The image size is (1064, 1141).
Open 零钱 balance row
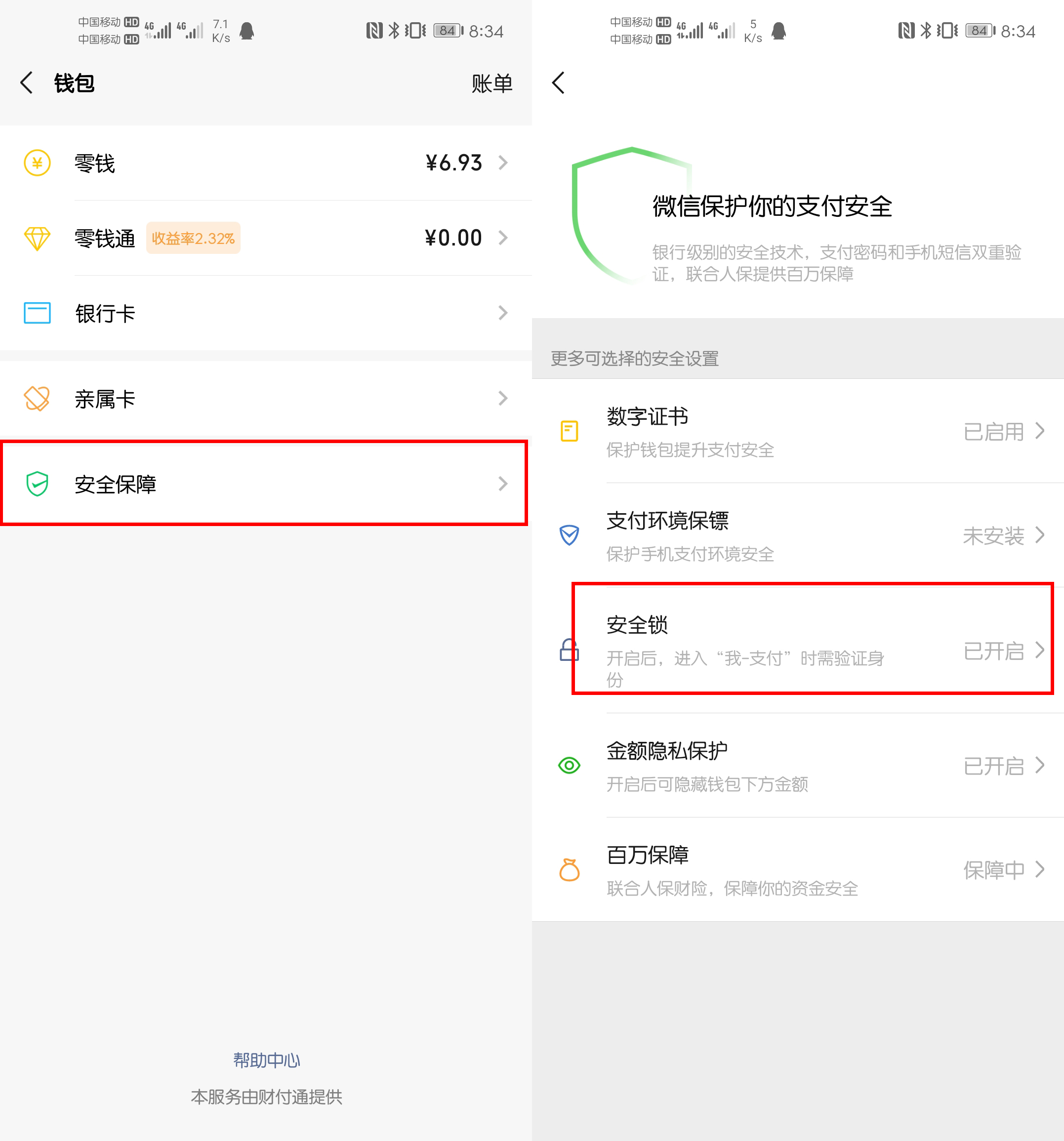[x=266, y=163]
